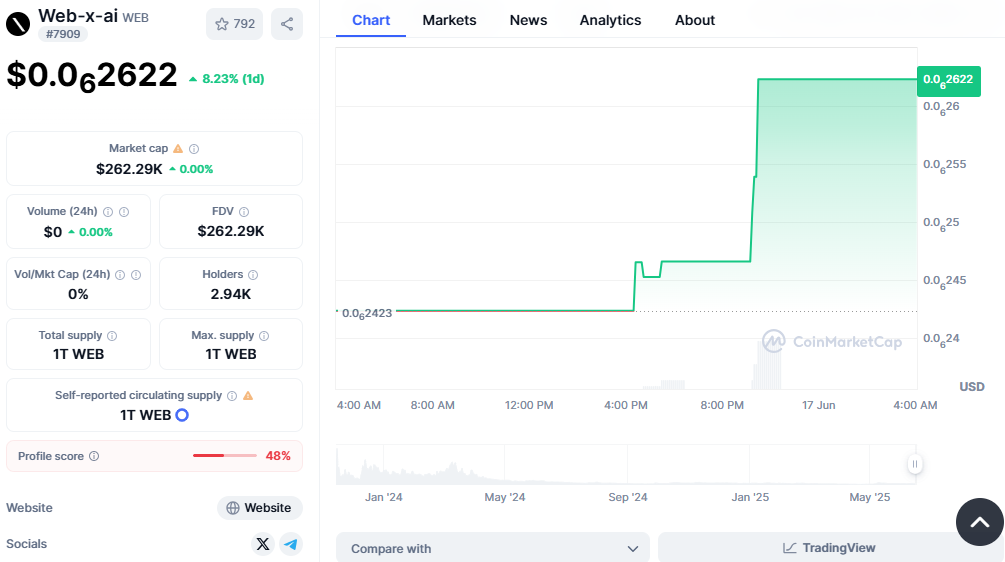The height and width of the screenshot is (562, 1005).
Task: Click the 8.23% (1d) price change
Action: pyautogui.click(x=227, y=79)
